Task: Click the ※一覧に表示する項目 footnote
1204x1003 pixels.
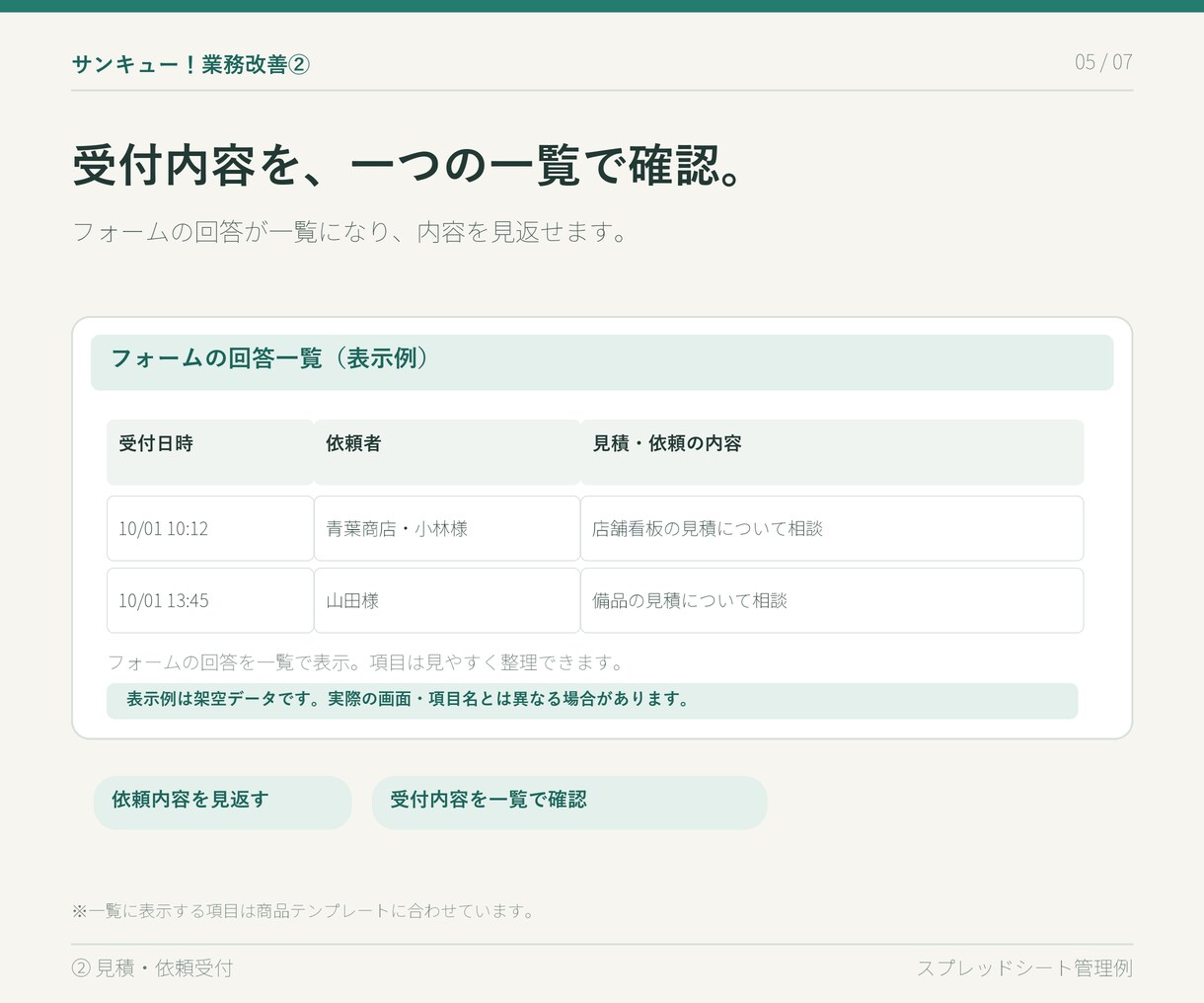Action: pos(303,910)
